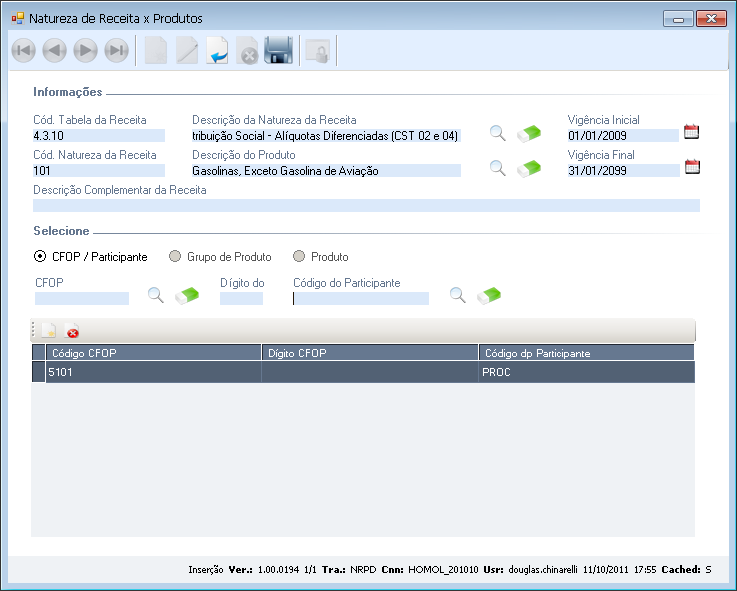This screenshot has width=737, height=591.
Task: Clear the Descrição do Produto field with eraser
Action: click(x=529, y=168)
